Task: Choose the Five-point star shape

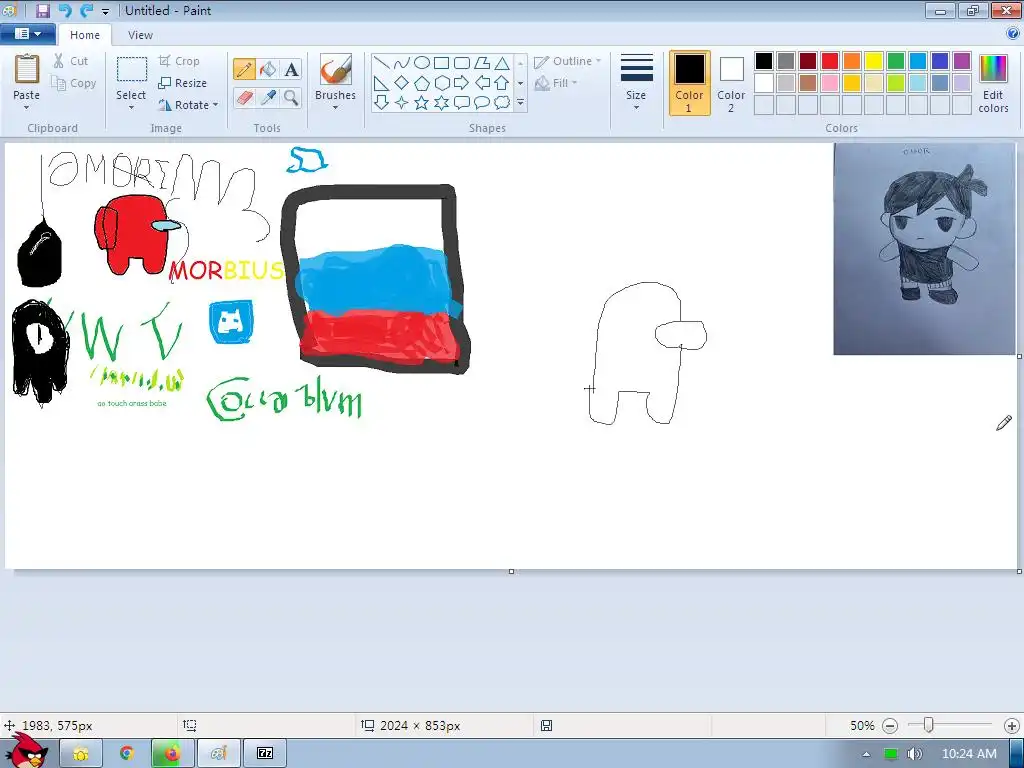Action: coord(422,103)
